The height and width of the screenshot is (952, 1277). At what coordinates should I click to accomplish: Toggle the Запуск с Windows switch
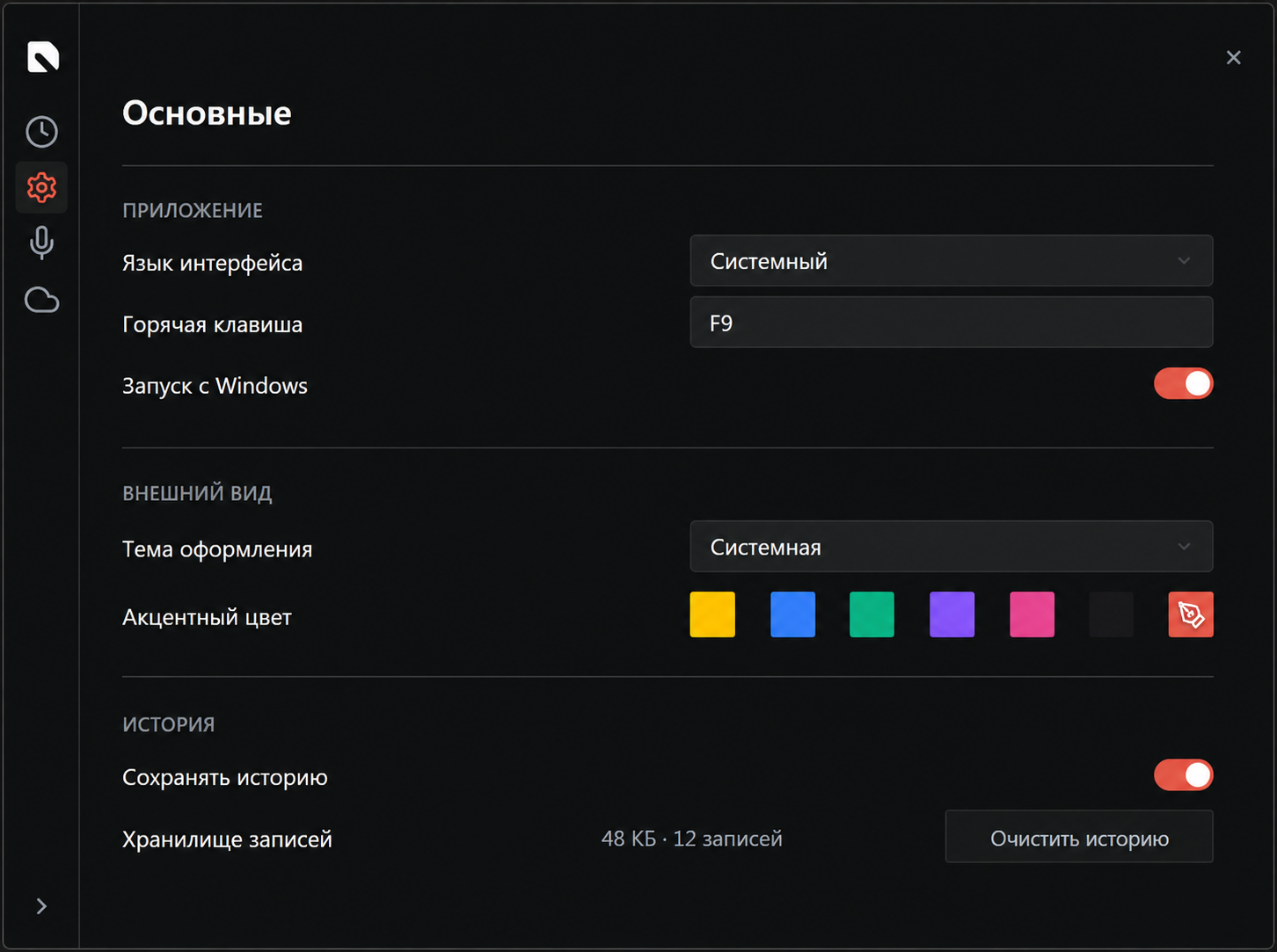click(1183, 384)
